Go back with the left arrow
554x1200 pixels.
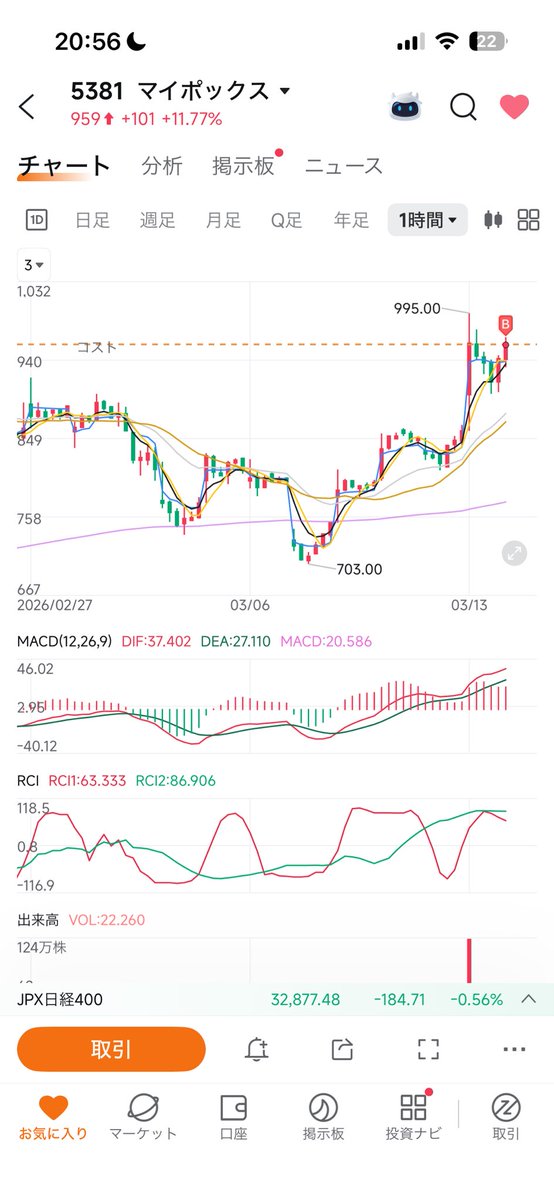click(27, 106)
